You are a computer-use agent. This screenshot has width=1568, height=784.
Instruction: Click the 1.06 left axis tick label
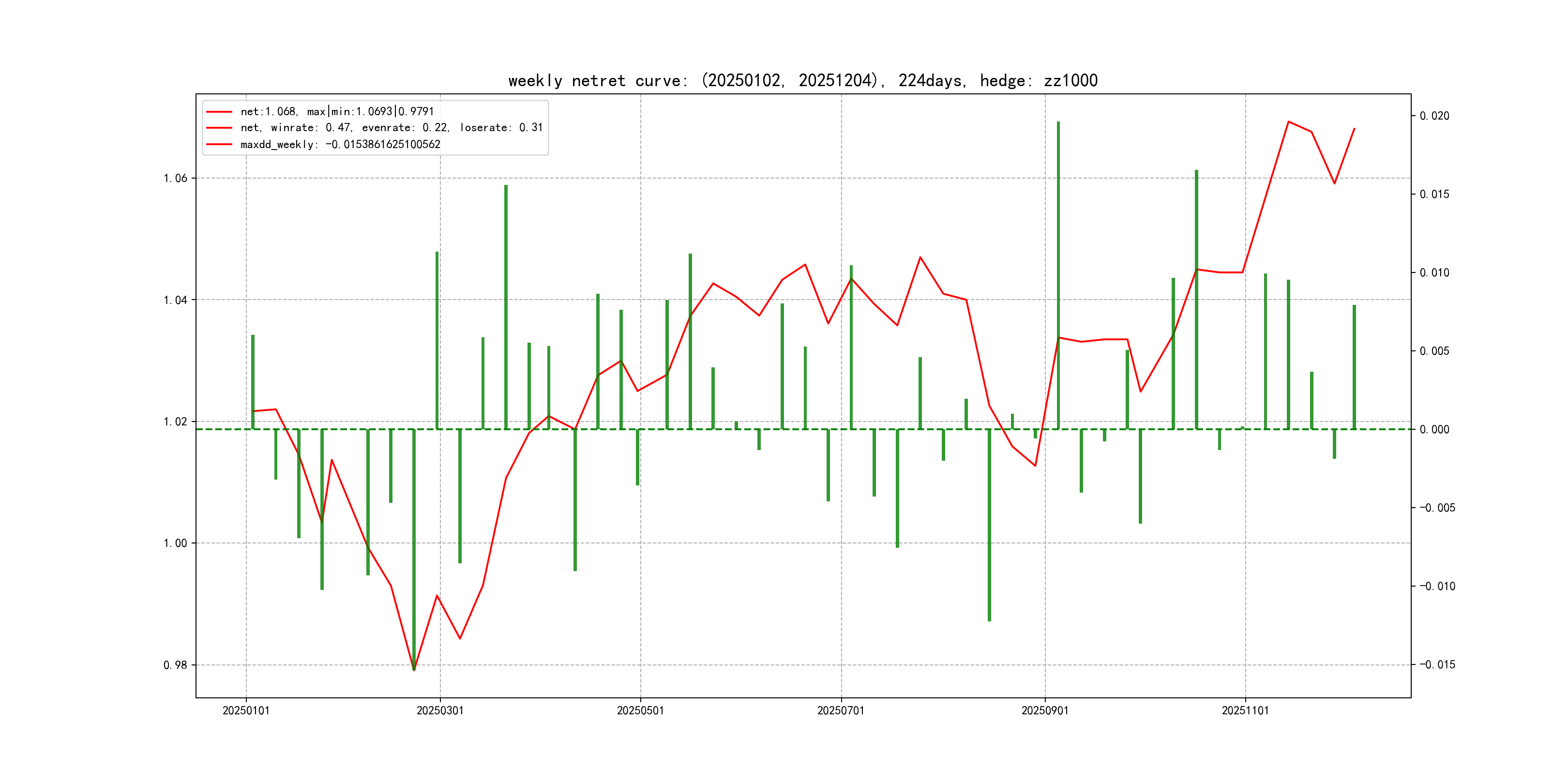tap(175, 179)
